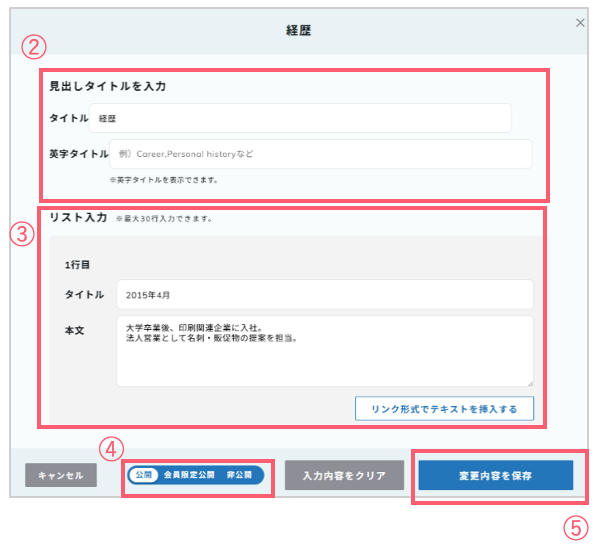Select the 公開 visibility option
Image resolution: width=600 pixels, height=546 pixels.
143,475
